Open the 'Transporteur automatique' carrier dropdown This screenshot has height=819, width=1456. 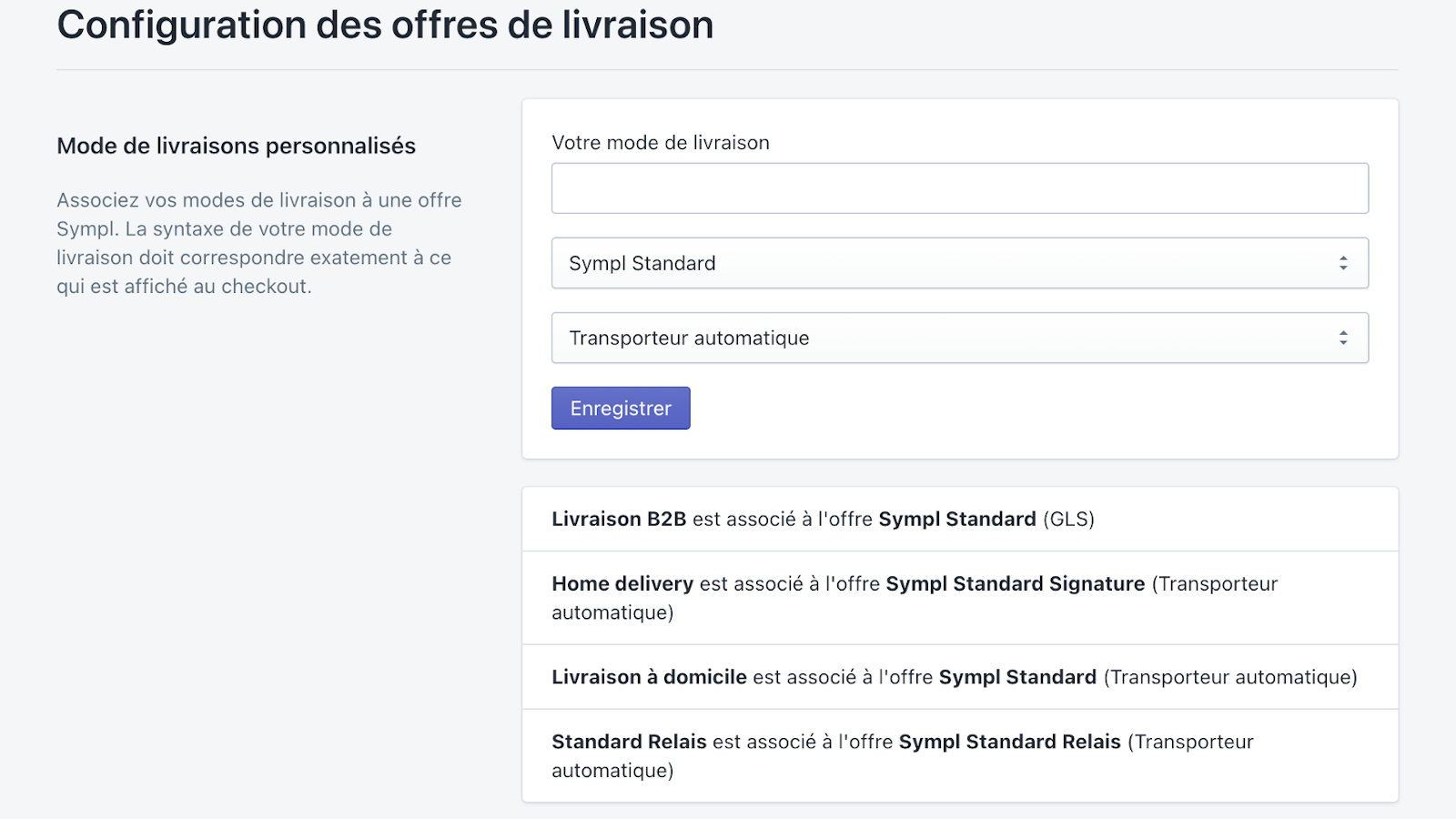[x=960, y=338]
